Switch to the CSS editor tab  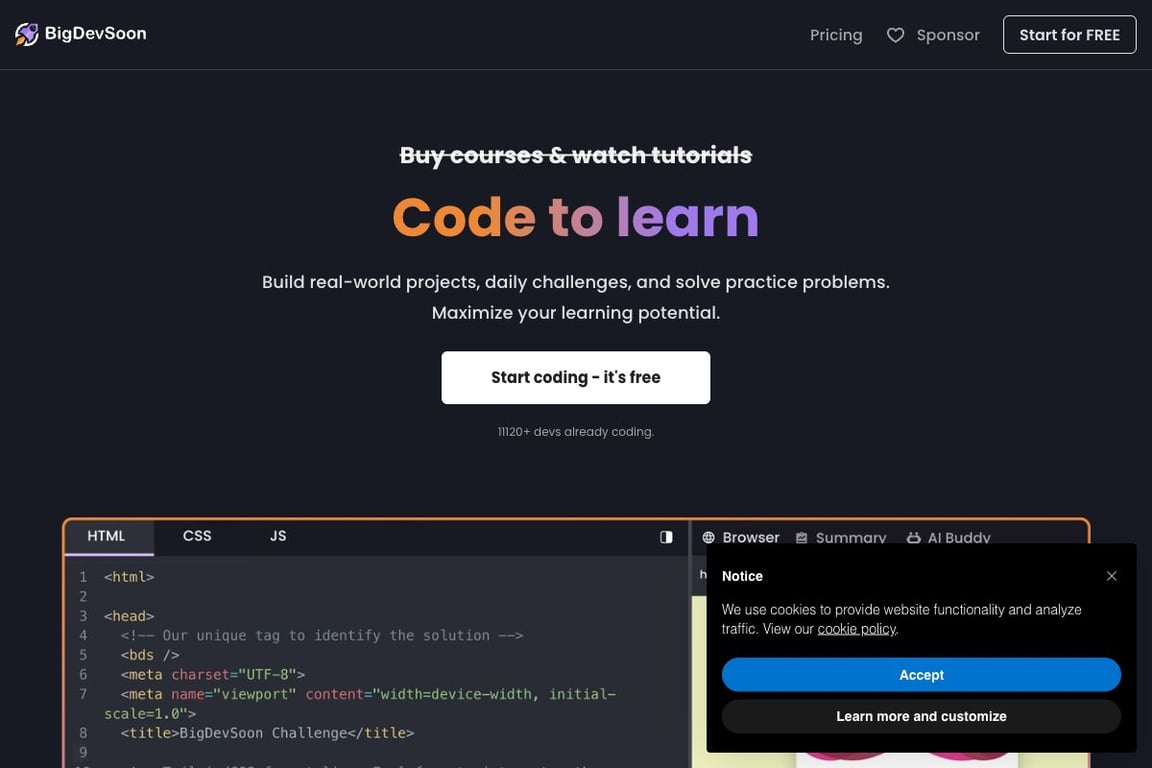coord(197,536)
